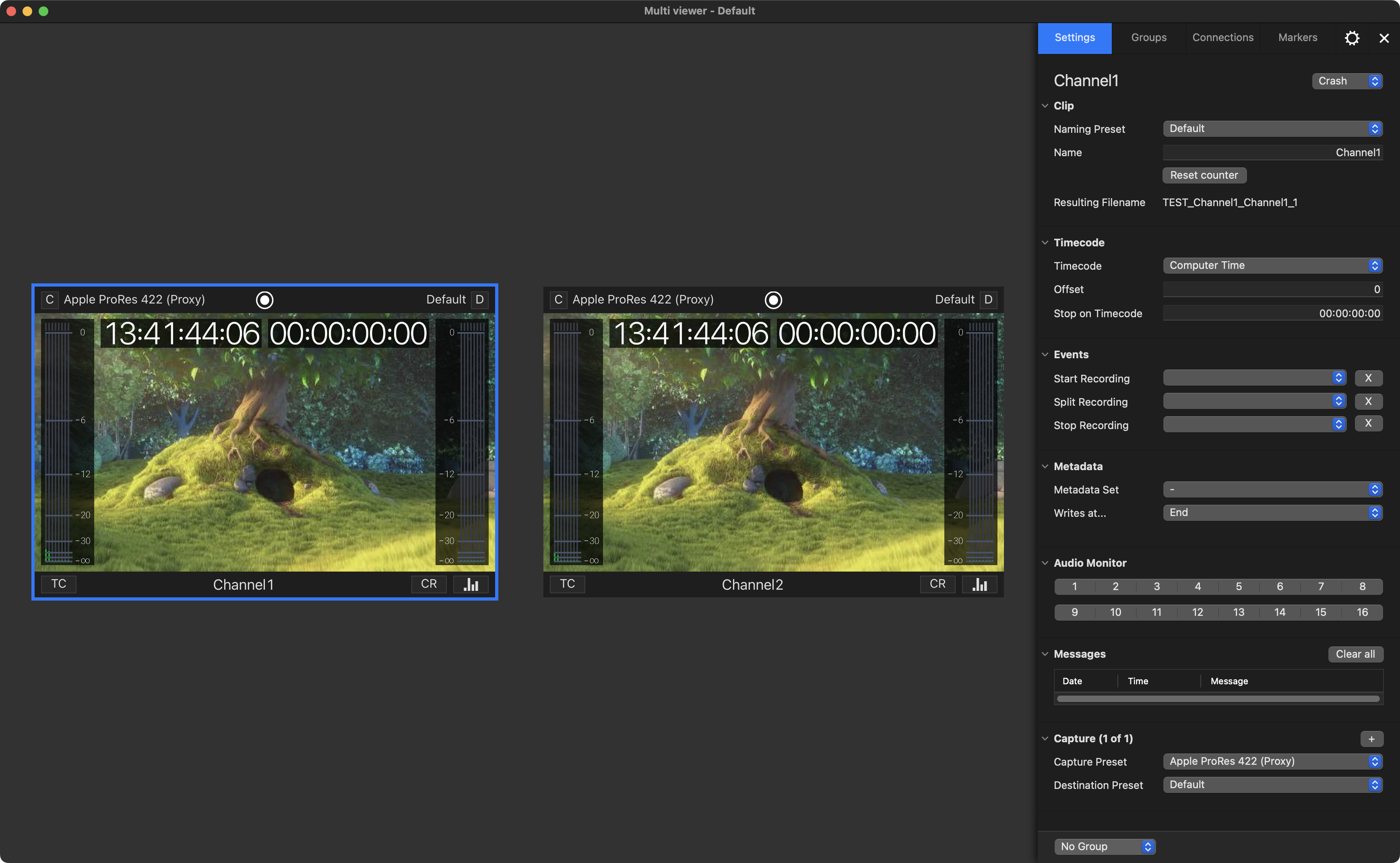Select the Channel2 video preview

tap(773, 442)
